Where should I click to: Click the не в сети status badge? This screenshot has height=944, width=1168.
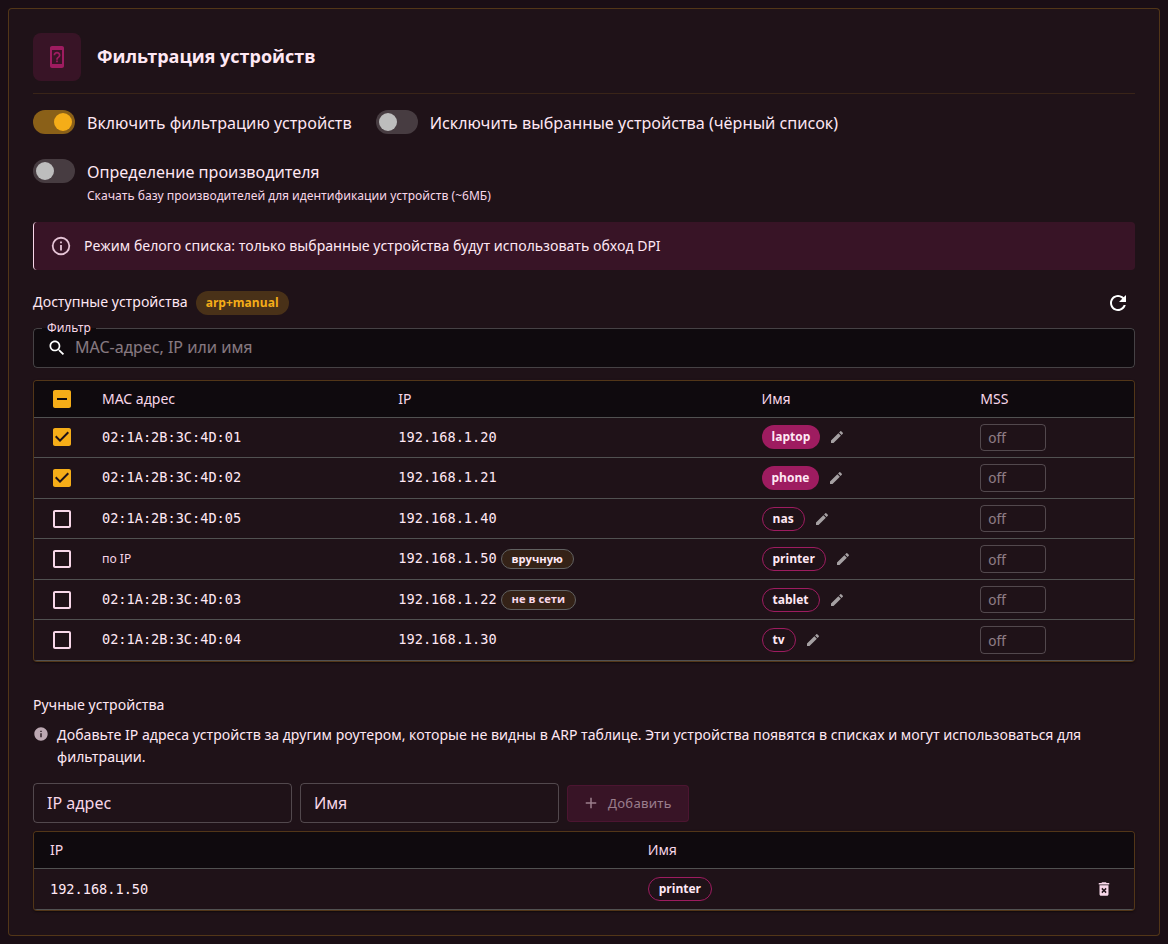pyautogui.click(x=538, y=600)
